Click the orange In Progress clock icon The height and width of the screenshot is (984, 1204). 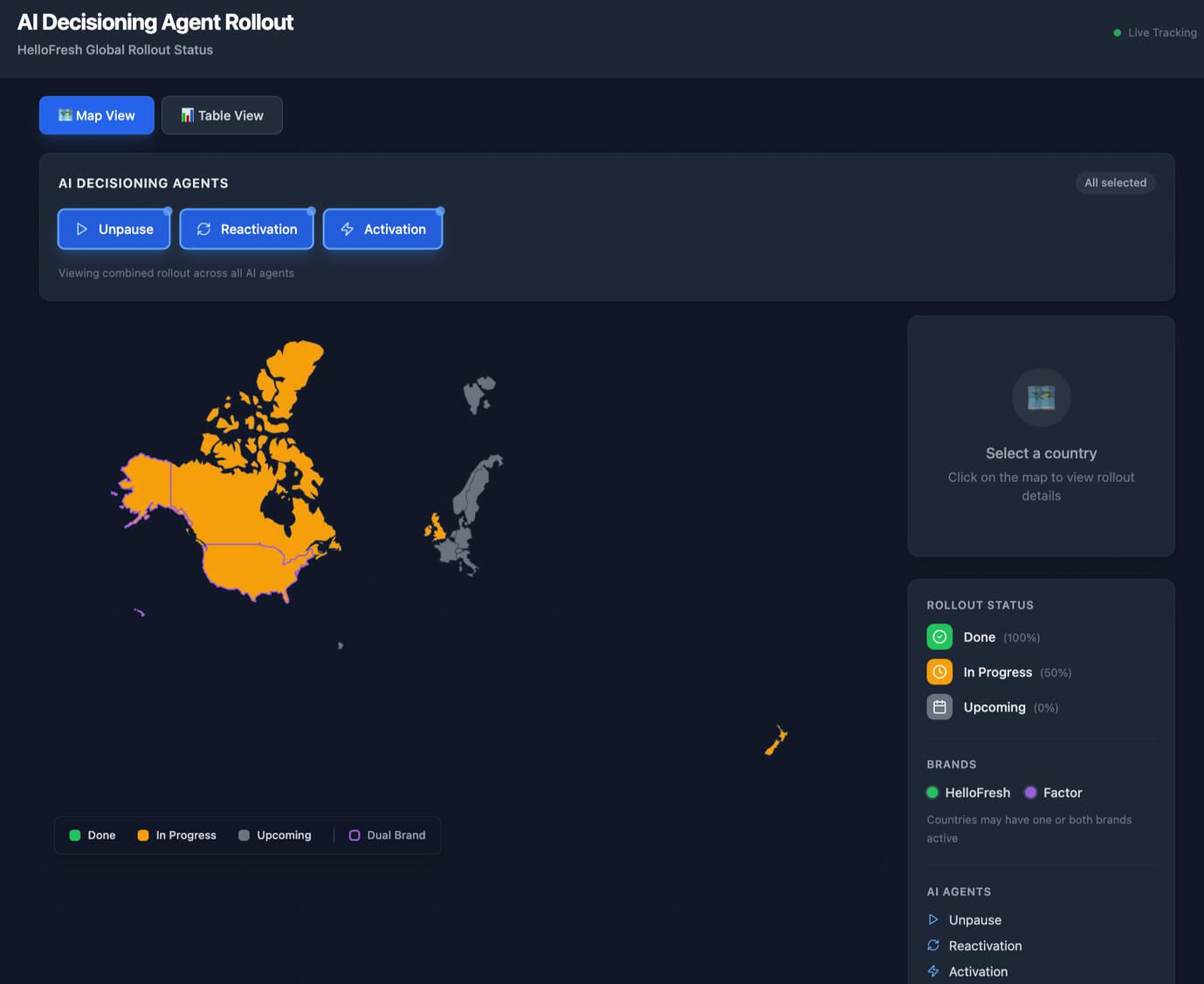click(x=939, y=672)
